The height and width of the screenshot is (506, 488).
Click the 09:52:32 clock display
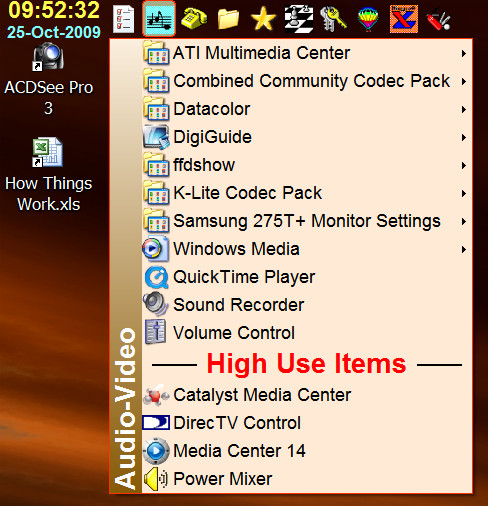[x=54, y=10]
